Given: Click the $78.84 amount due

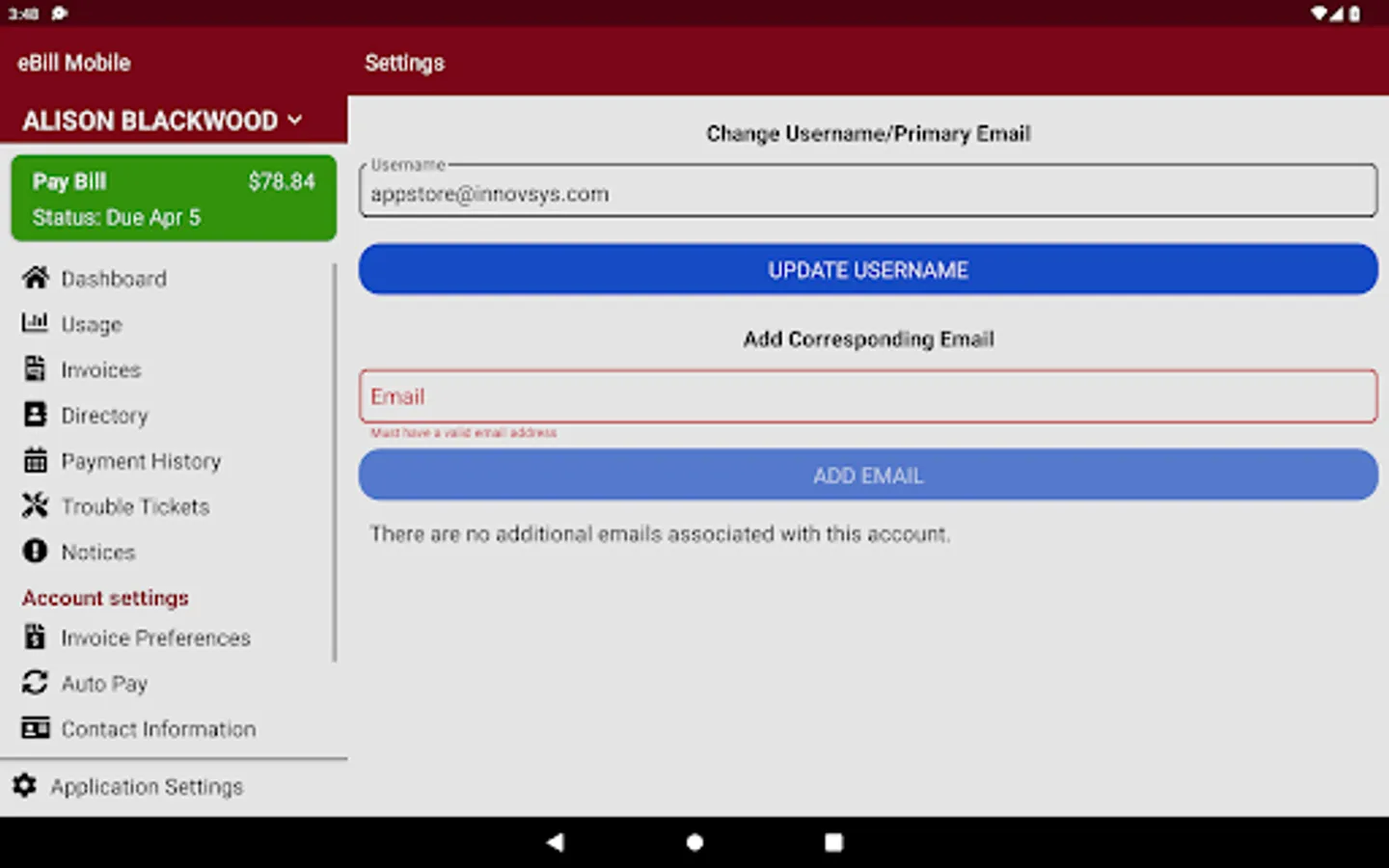Looking at the screenshot, I should (x=282, y=181).
